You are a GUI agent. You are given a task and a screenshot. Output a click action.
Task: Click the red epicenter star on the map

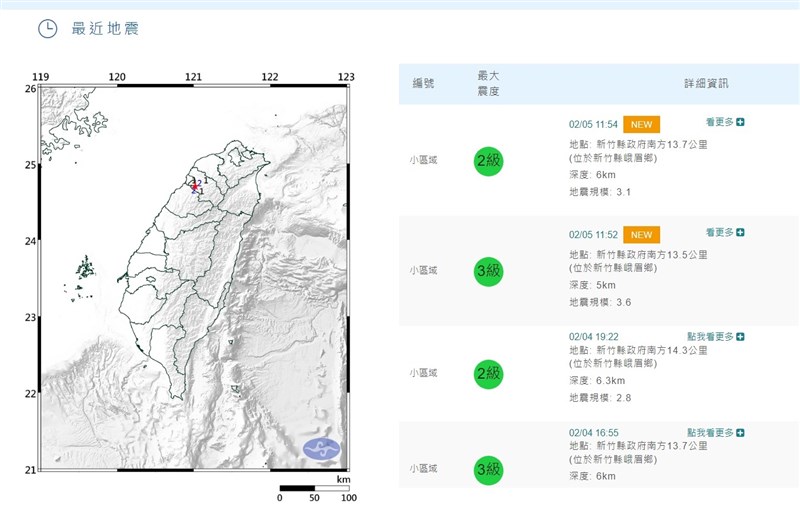click(x=195, y=185)
